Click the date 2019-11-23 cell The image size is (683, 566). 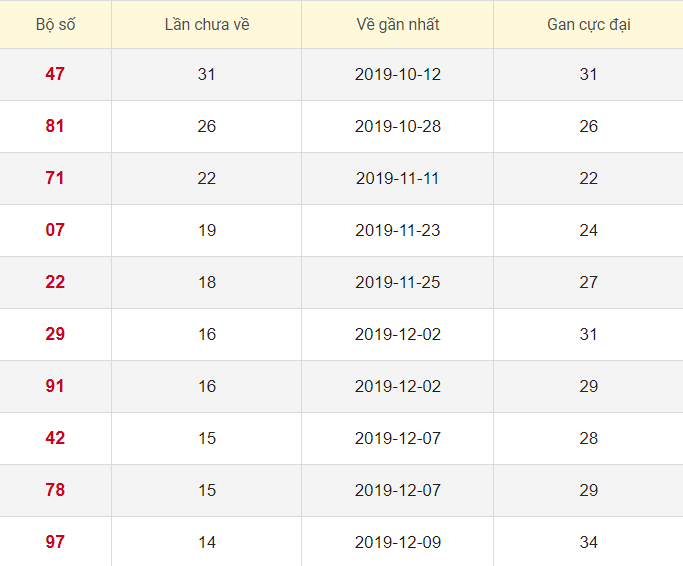(x=397, y=230)
